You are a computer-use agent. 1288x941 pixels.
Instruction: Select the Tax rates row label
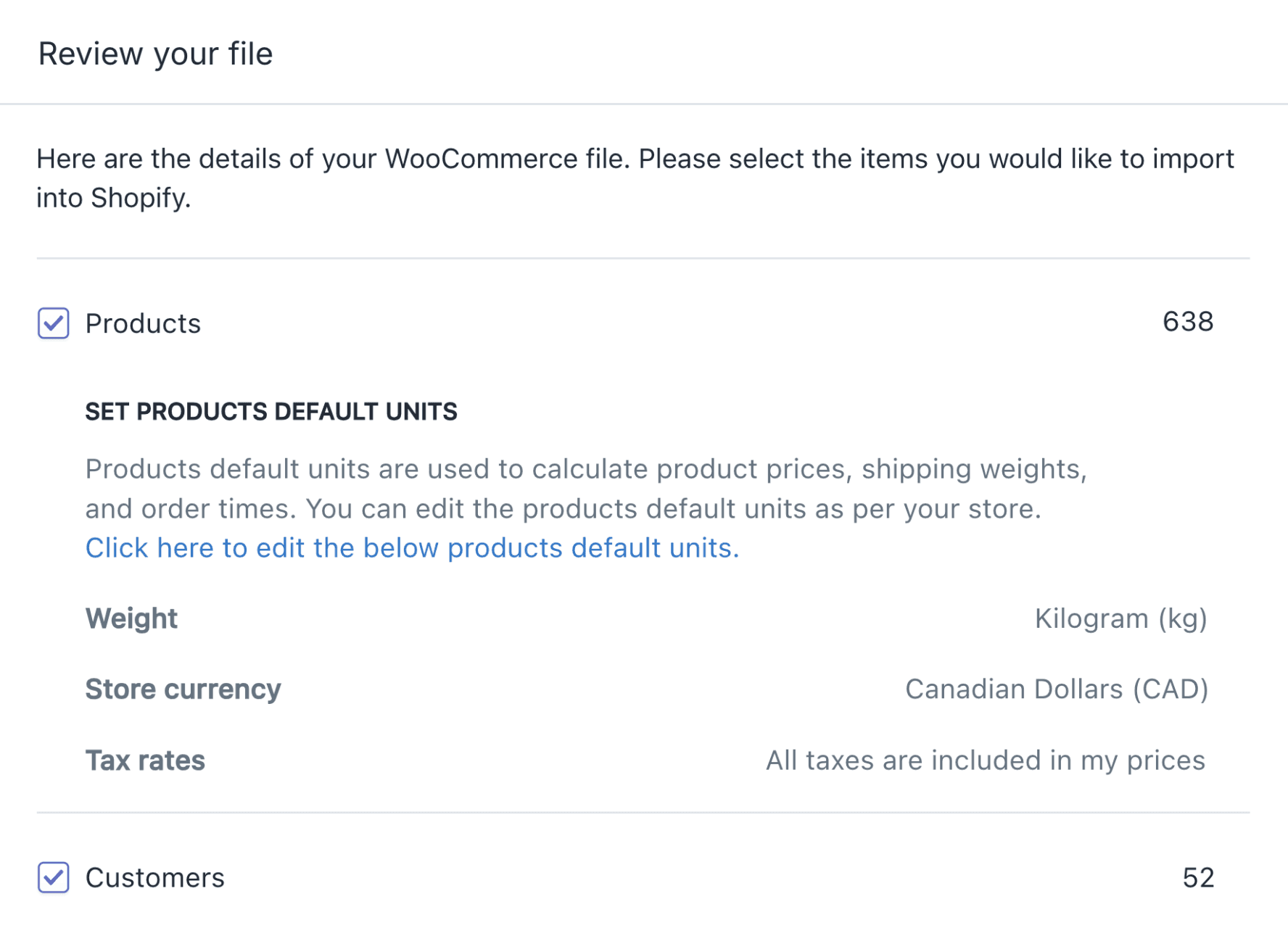(x=145, y=760)
